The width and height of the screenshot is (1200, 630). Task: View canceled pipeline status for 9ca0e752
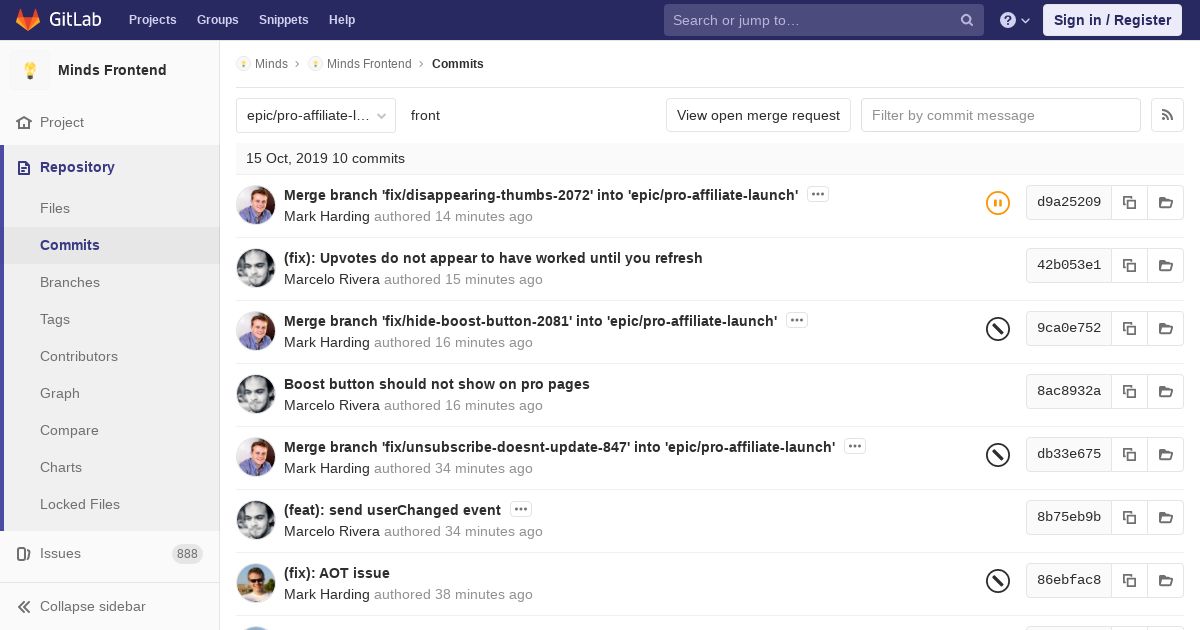pos(998,329)
